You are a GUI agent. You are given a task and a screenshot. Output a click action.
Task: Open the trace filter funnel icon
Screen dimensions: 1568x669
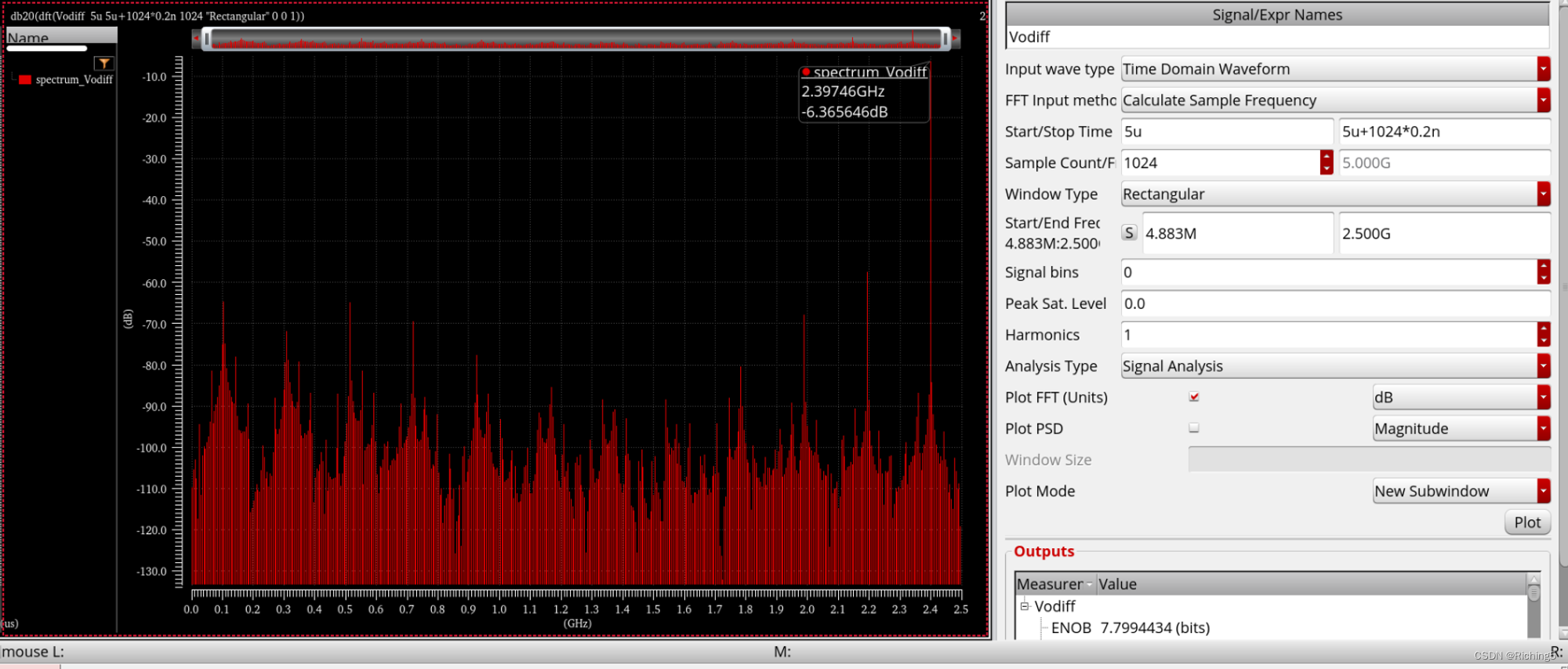[103, 64]
